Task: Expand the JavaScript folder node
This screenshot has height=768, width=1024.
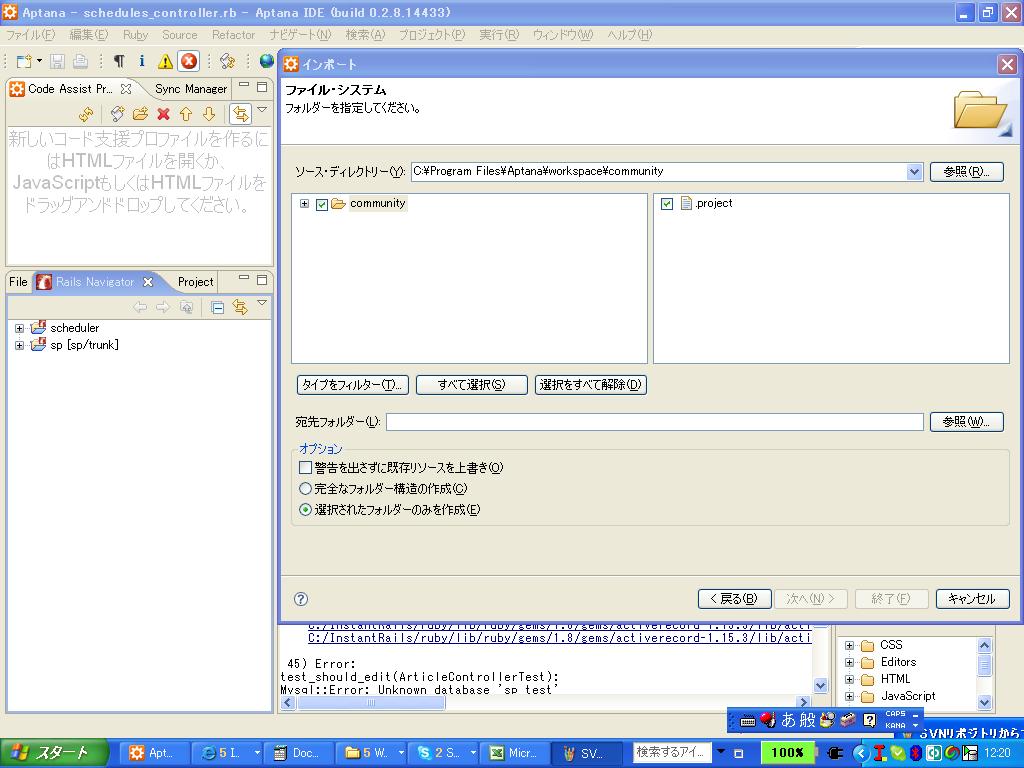Action: (x=850, y=697)
